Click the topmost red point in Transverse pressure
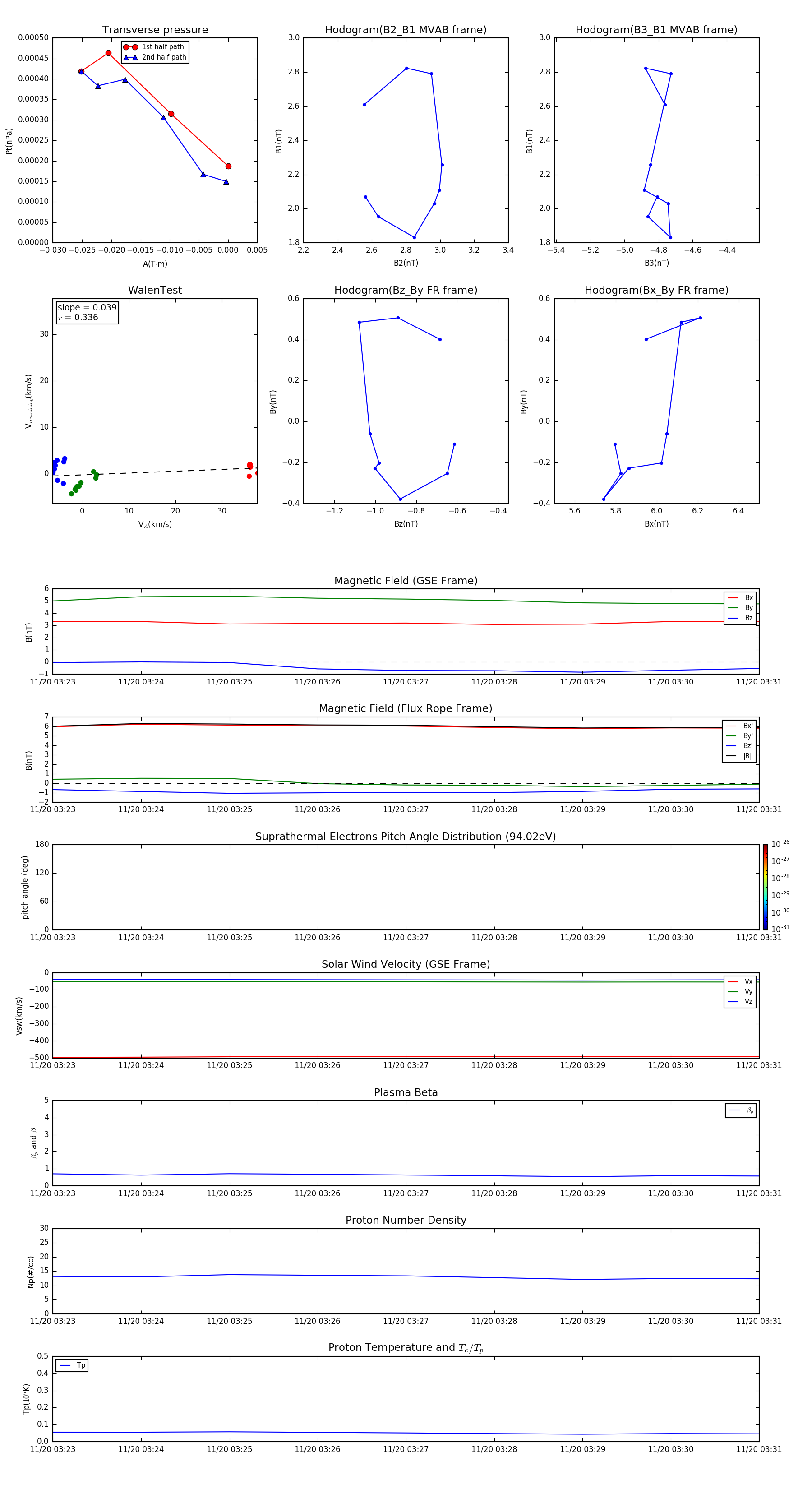Viewport: 812px width, 1489px height. point(108,53)
